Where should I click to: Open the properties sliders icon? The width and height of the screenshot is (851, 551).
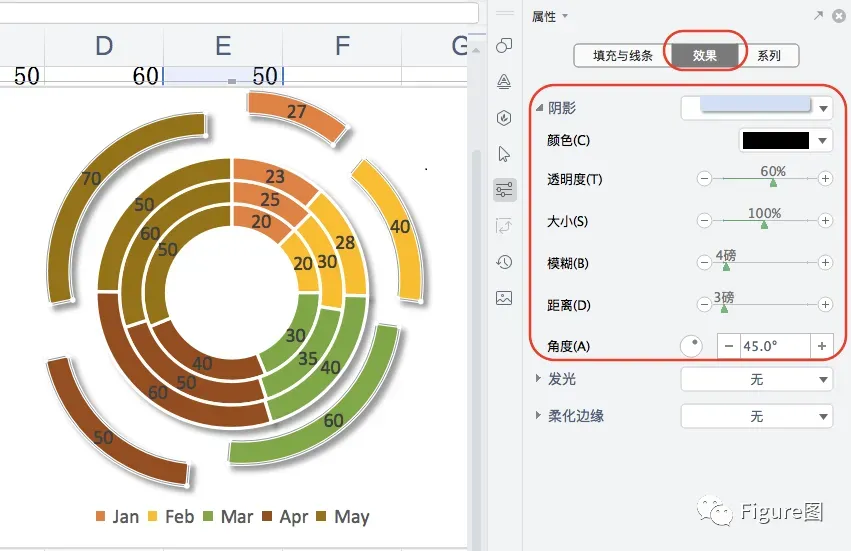504,190
